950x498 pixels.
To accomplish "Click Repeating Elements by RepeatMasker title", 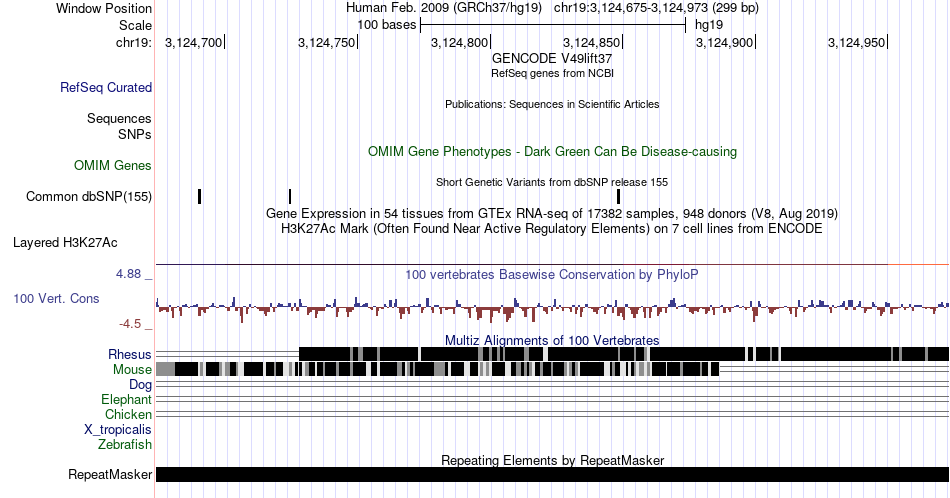I will pyautogui.click(x=553, y=460).
